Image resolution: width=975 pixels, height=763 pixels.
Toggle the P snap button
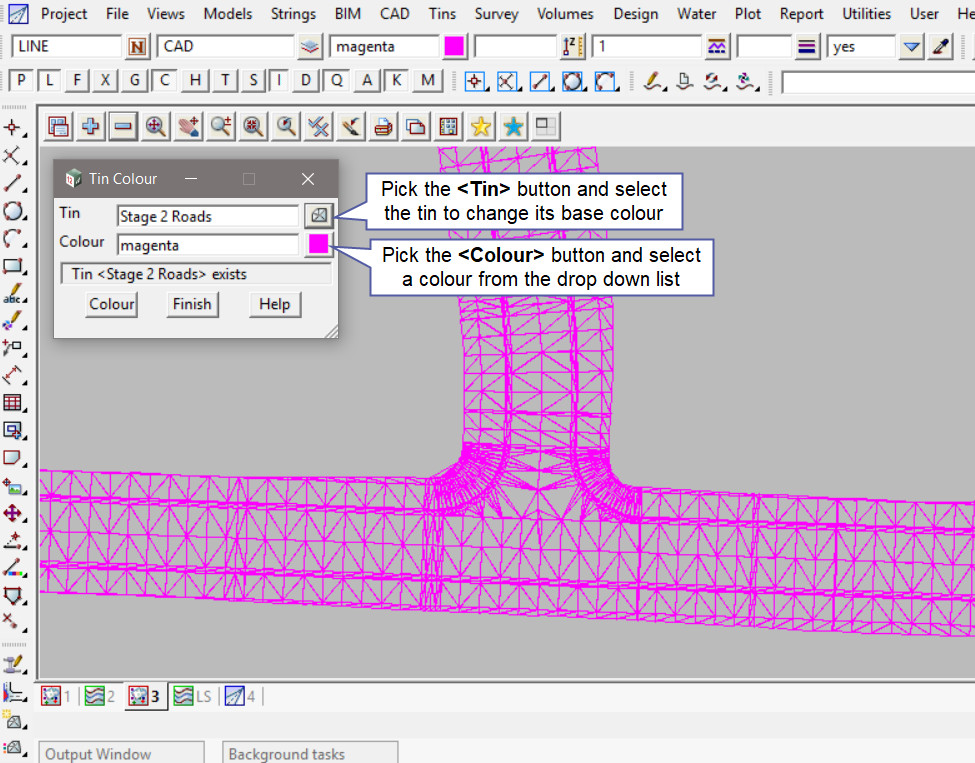coord(21,81)
